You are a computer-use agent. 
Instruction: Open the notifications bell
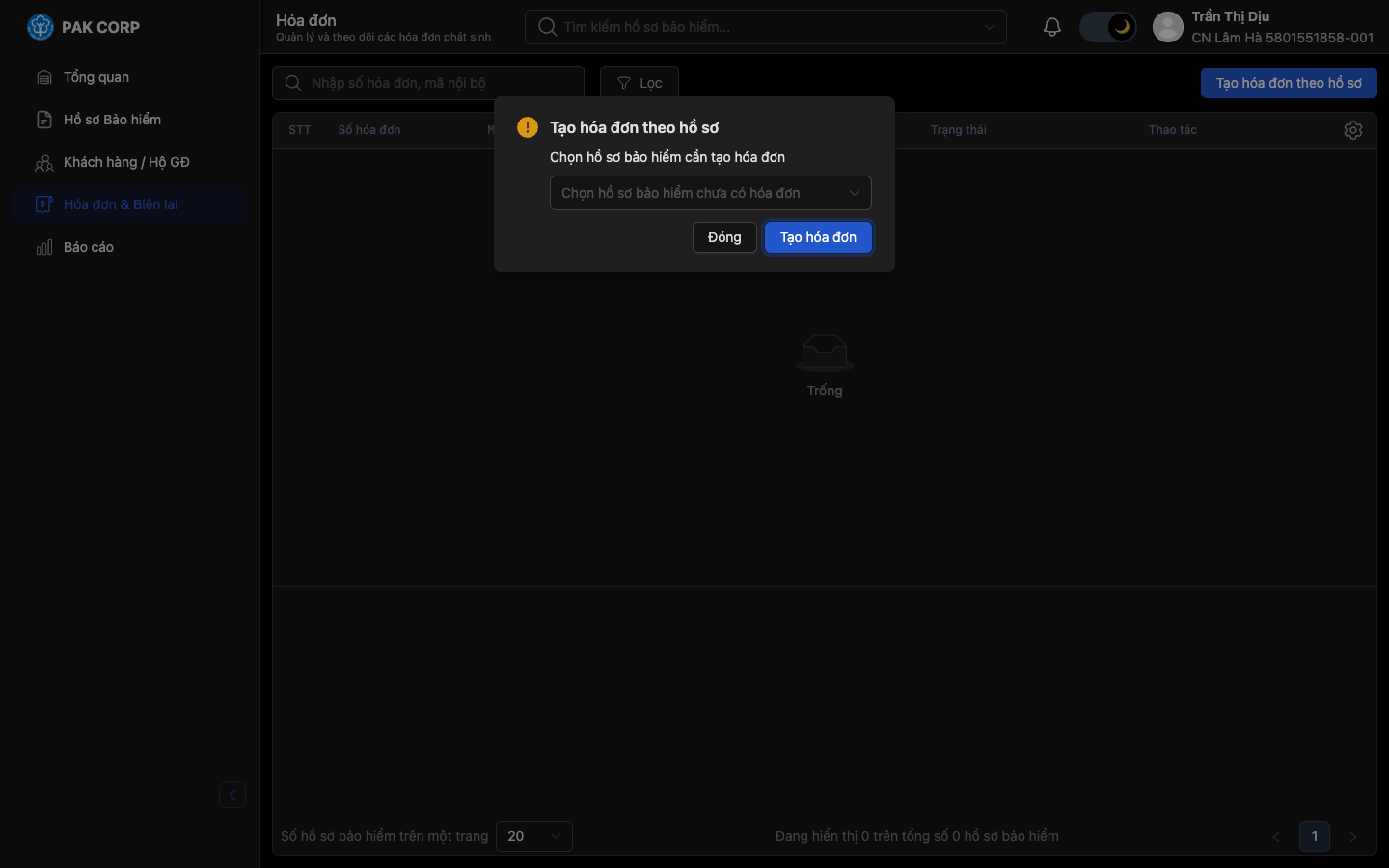pos(1052,27)
